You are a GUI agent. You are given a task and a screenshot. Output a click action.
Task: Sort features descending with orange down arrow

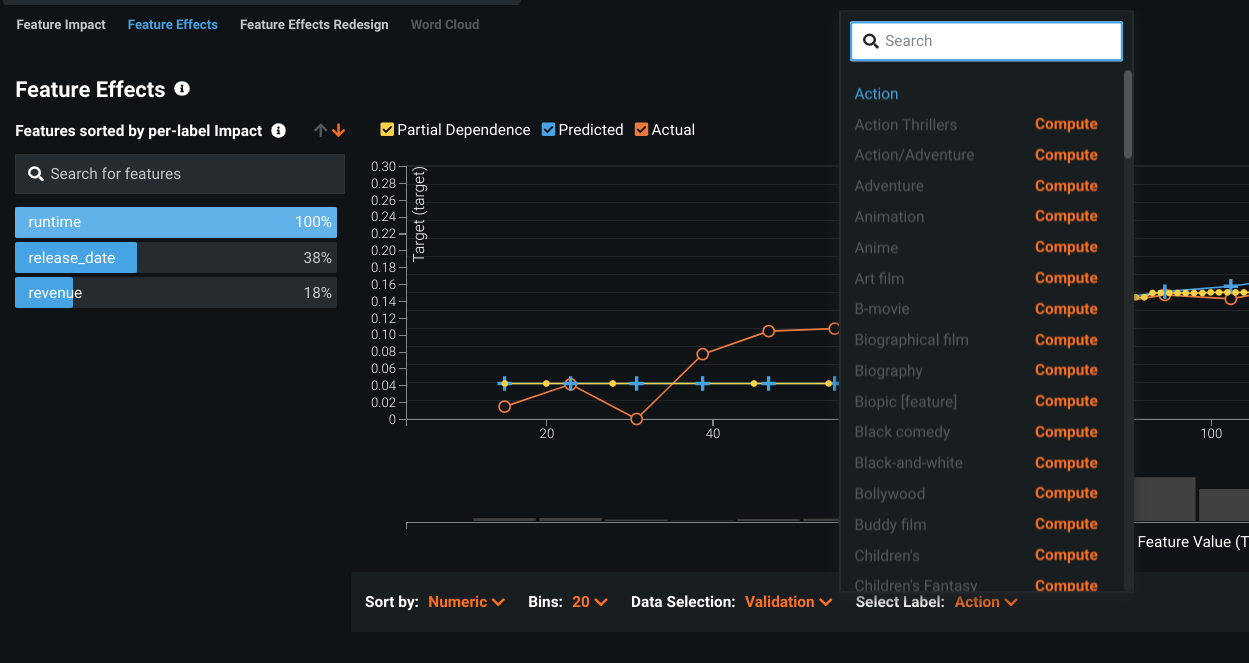tap(338, 131)
